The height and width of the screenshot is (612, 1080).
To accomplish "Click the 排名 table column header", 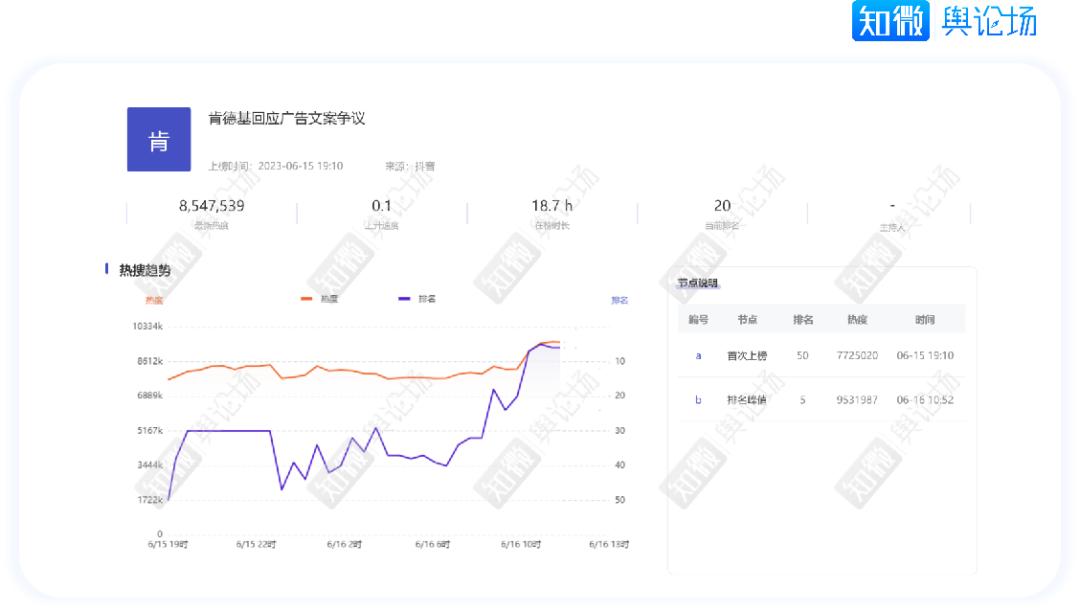I will pos(803,319).
